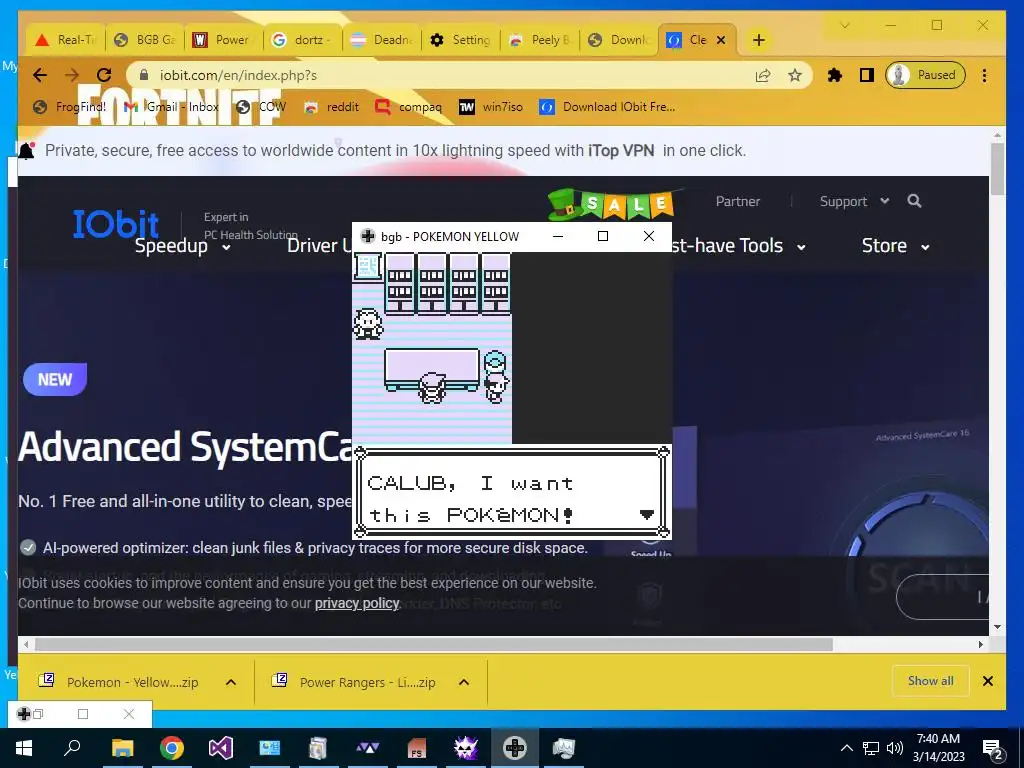1024x768 pixels.
Task: Switch to the BGB Ga tab
Action: (144, 40)
